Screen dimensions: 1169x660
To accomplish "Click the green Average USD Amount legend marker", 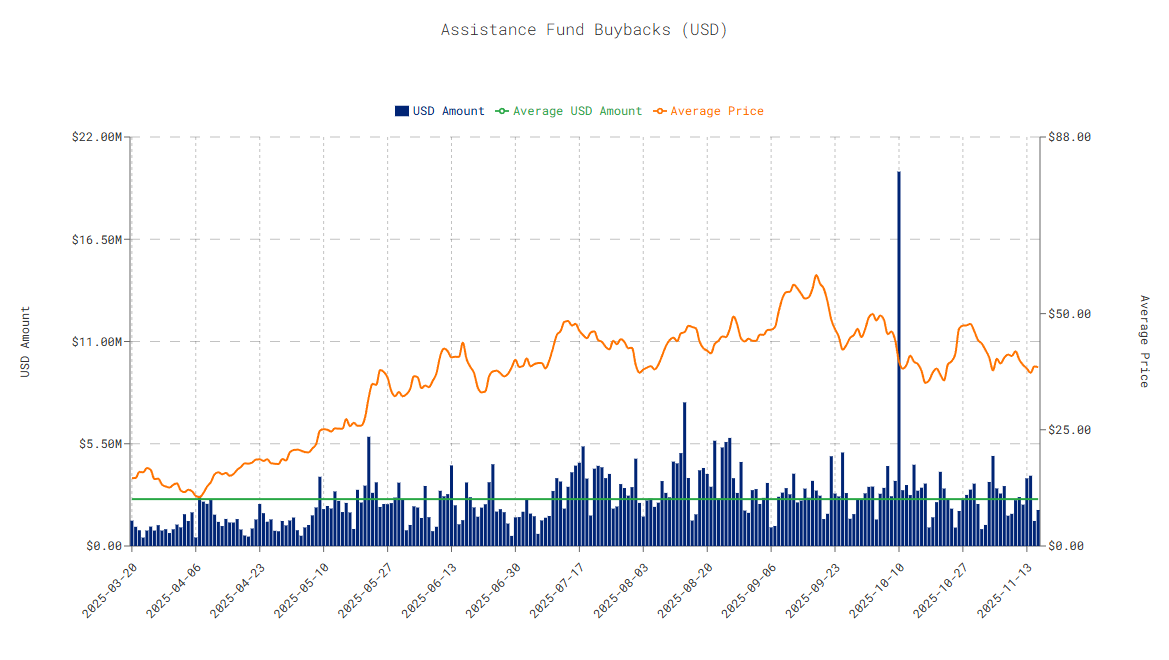I will click(x=503, y=111).
